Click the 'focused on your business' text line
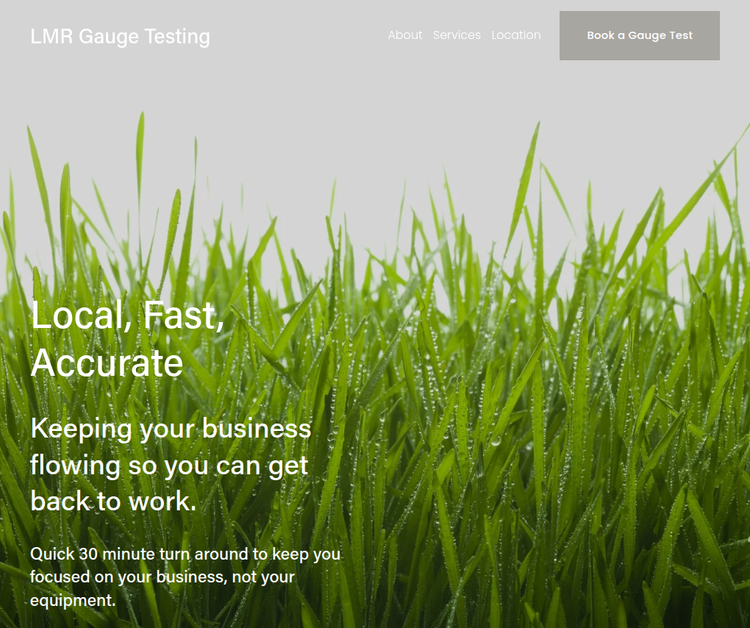 point(160,577)
